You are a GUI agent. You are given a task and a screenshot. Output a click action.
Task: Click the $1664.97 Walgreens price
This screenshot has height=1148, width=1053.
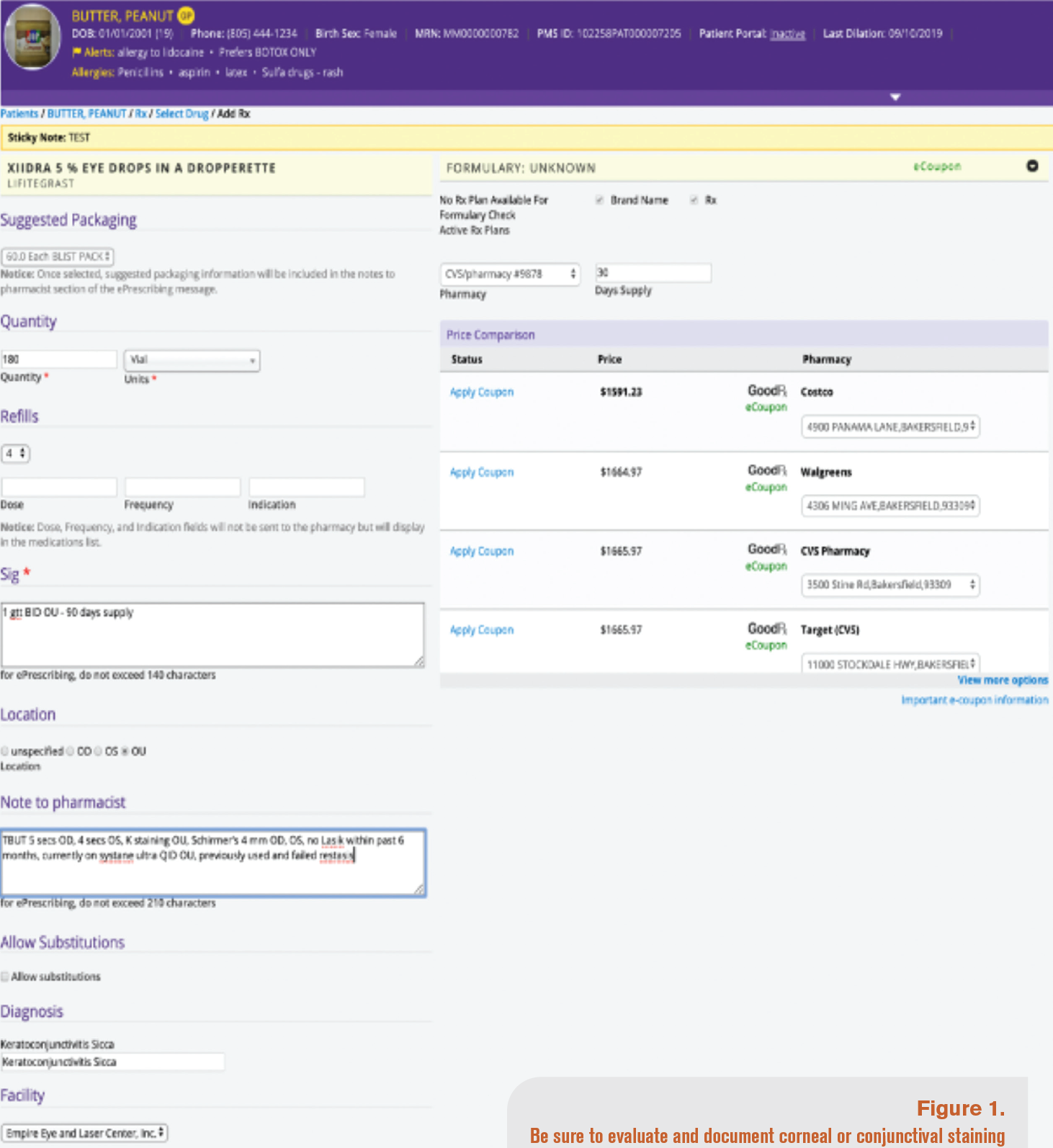[621, 472]
